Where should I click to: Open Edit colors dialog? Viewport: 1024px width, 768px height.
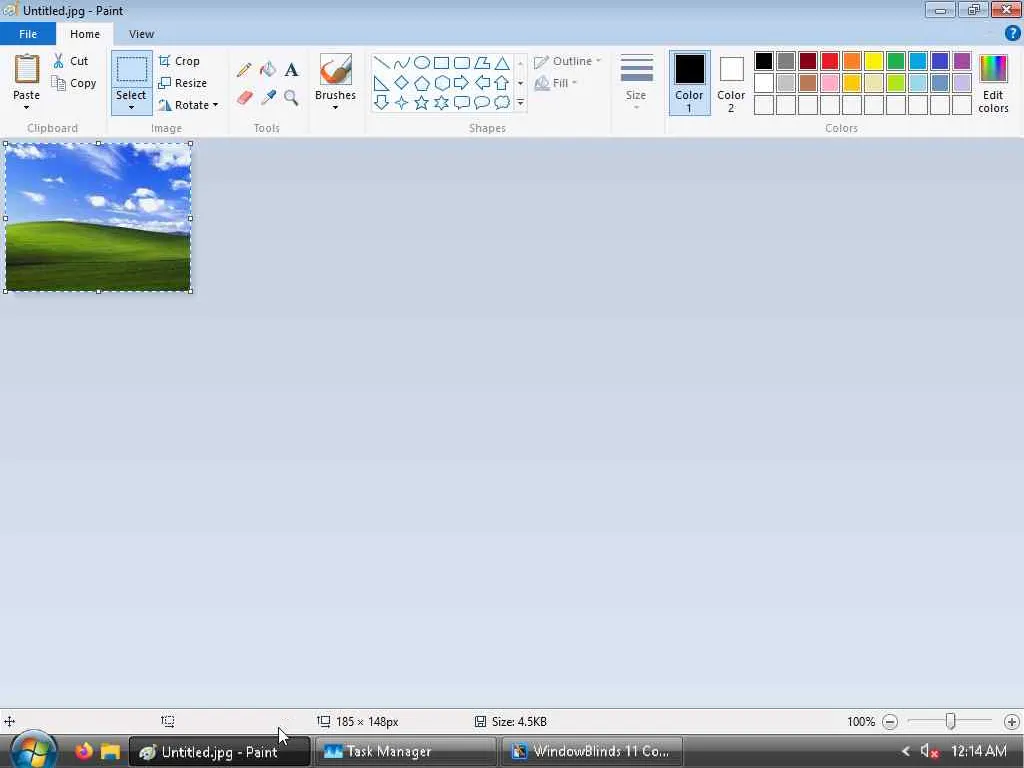pos(993,84)
